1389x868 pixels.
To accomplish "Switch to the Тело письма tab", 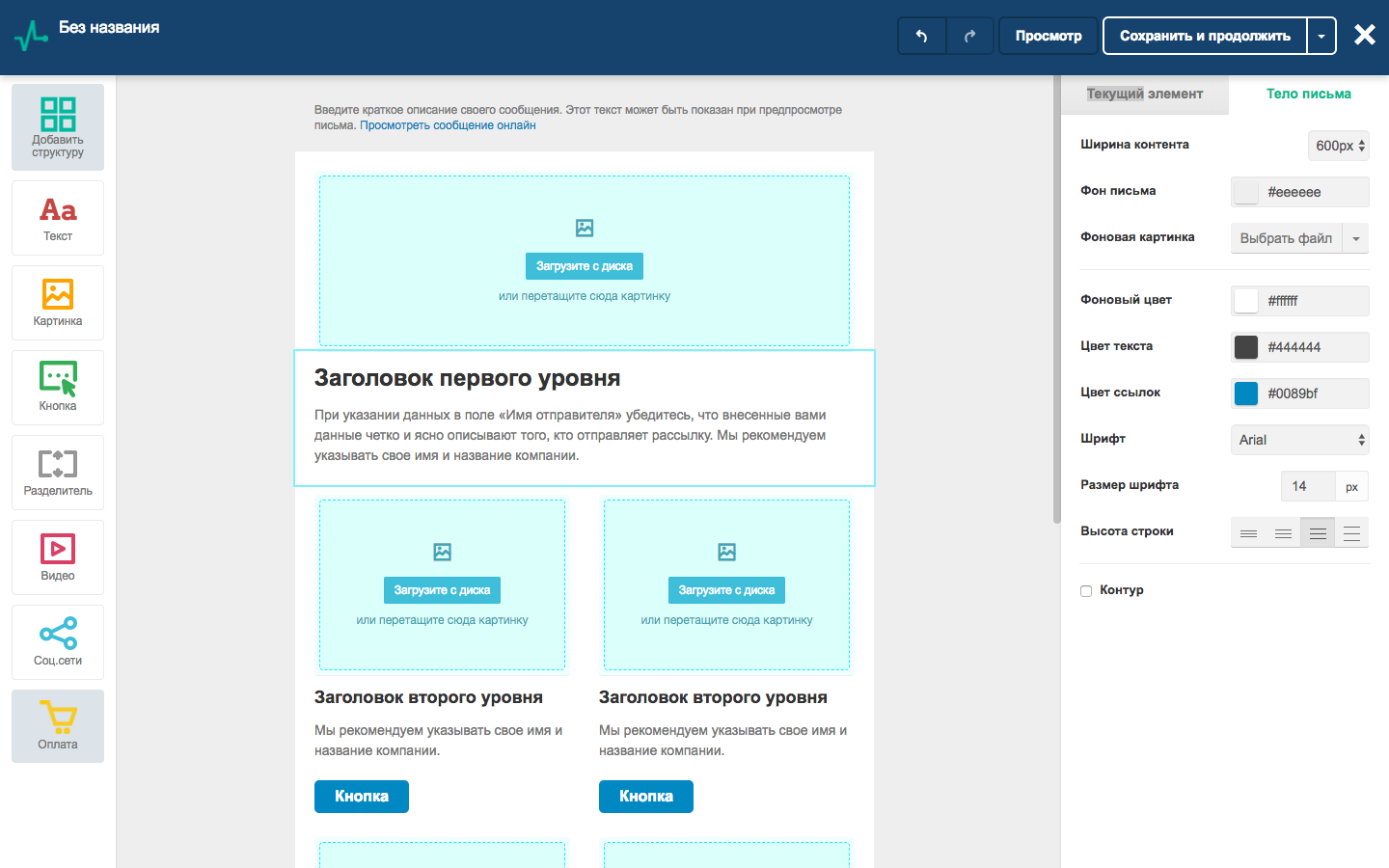I will [x=1309, y=94].
